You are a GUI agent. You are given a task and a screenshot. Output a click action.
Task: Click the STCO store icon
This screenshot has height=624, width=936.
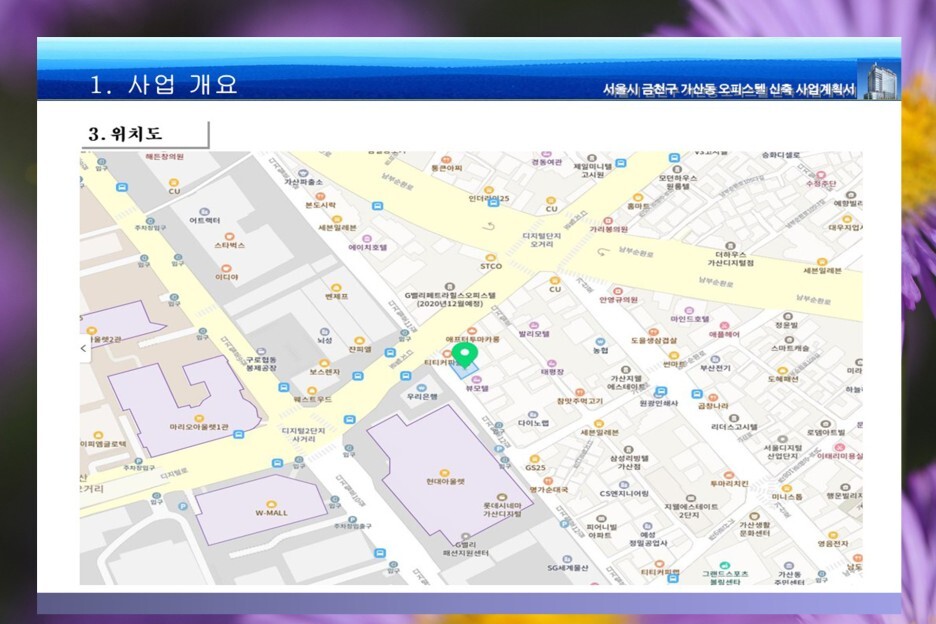point(491,258)
